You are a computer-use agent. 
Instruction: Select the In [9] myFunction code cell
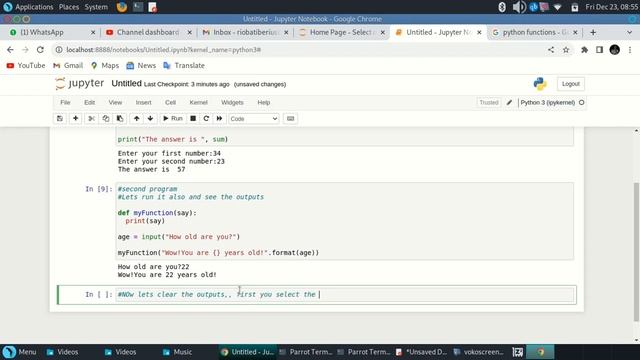(x=345, y=221)
